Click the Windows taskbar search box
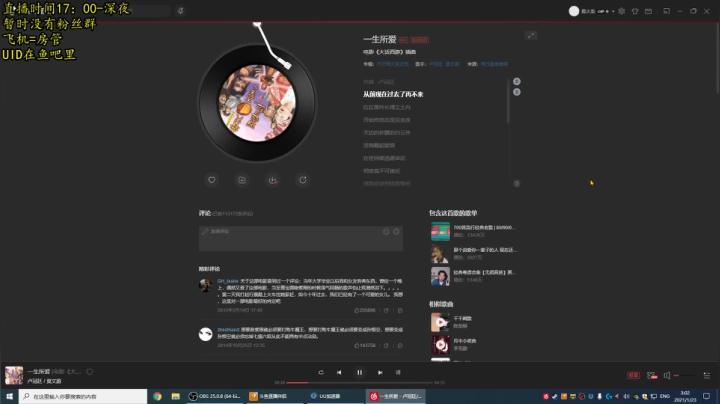Image resolution: width=720 pixels, height=404 pixels. (x=83, y=396)
